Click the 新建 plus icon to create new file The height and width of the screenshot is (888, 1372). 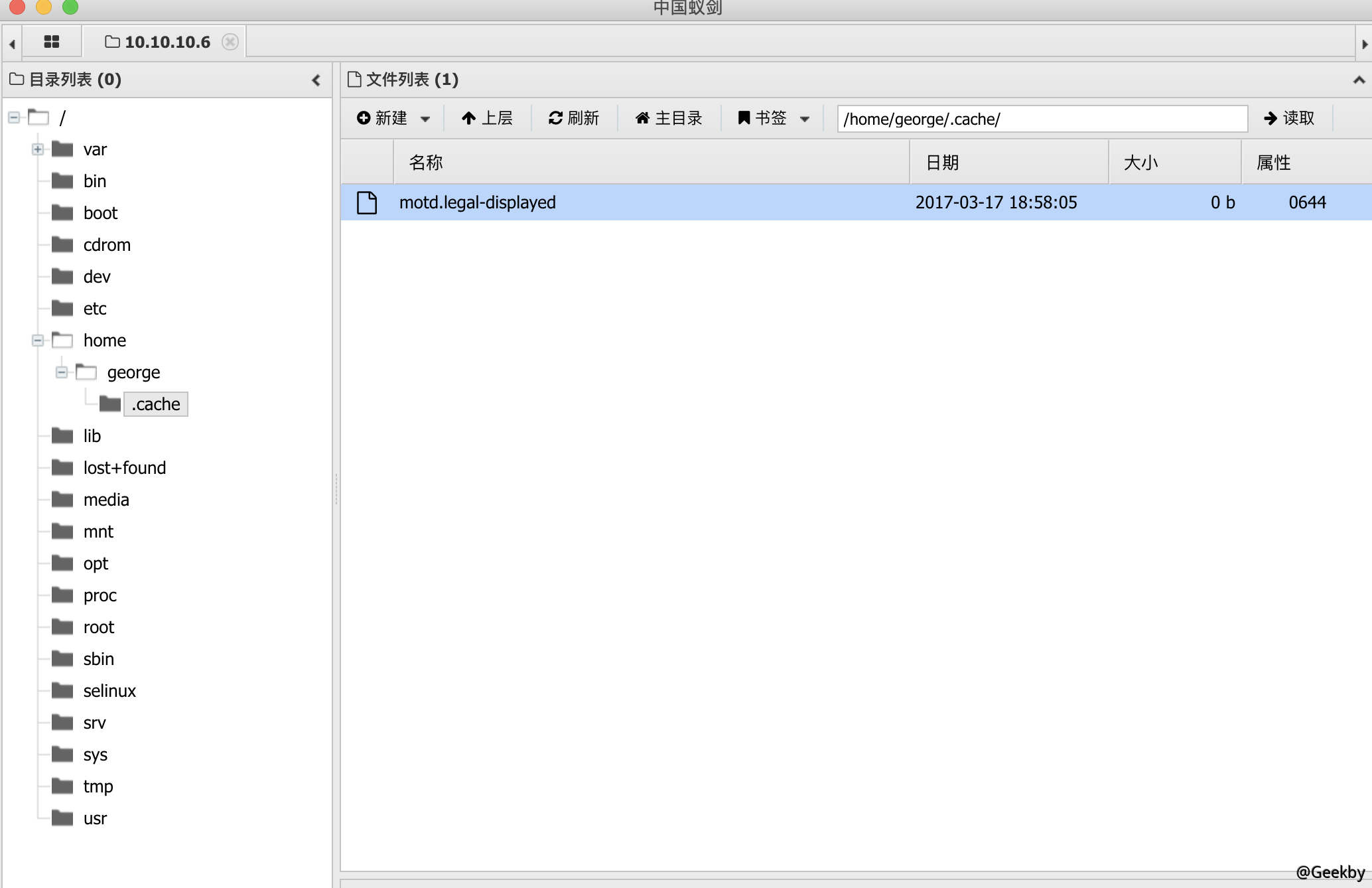[364, 117]
